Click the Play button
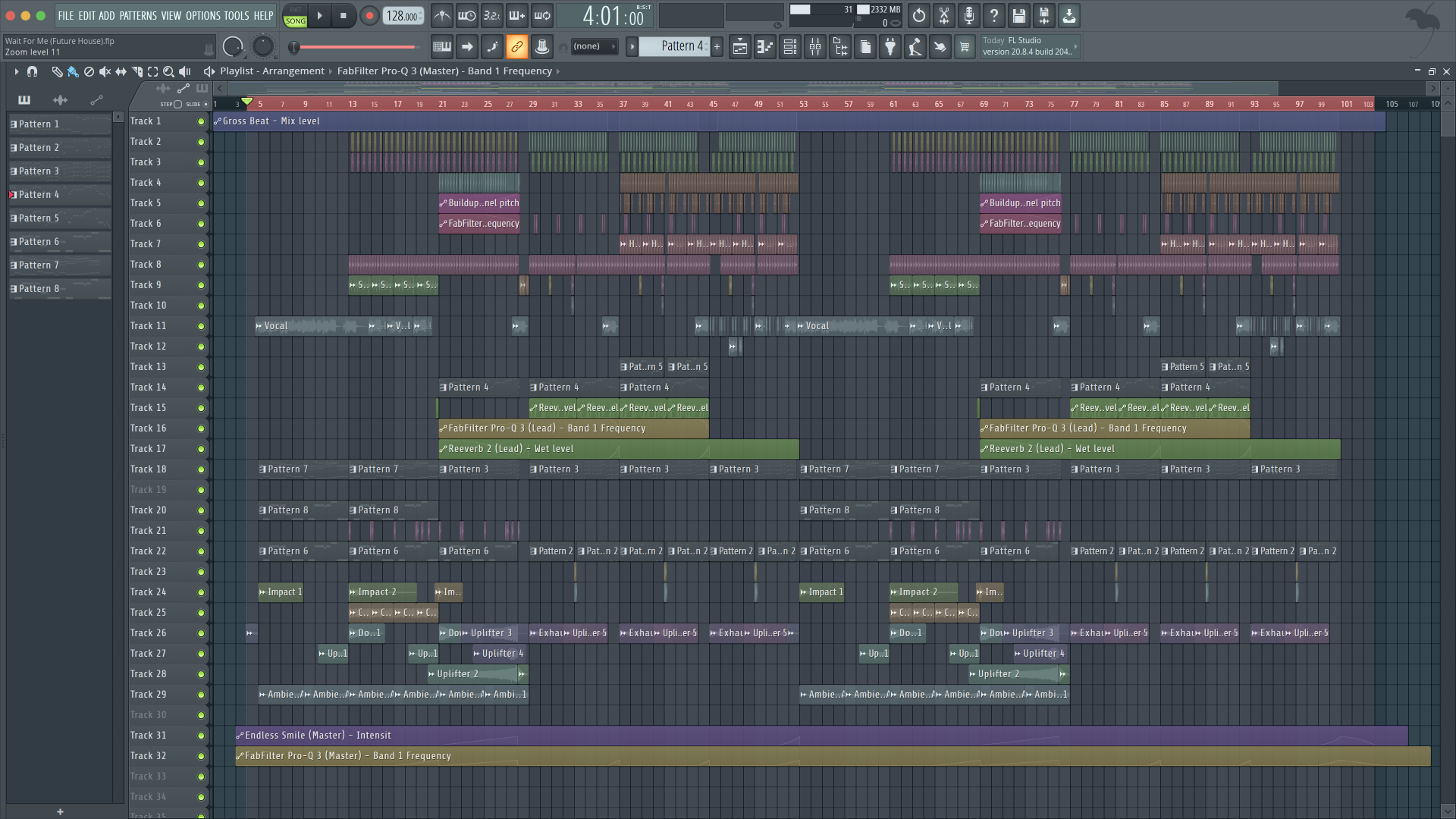Image resolution: width=1456 pixels, height=819 pixels. [319, 15]
